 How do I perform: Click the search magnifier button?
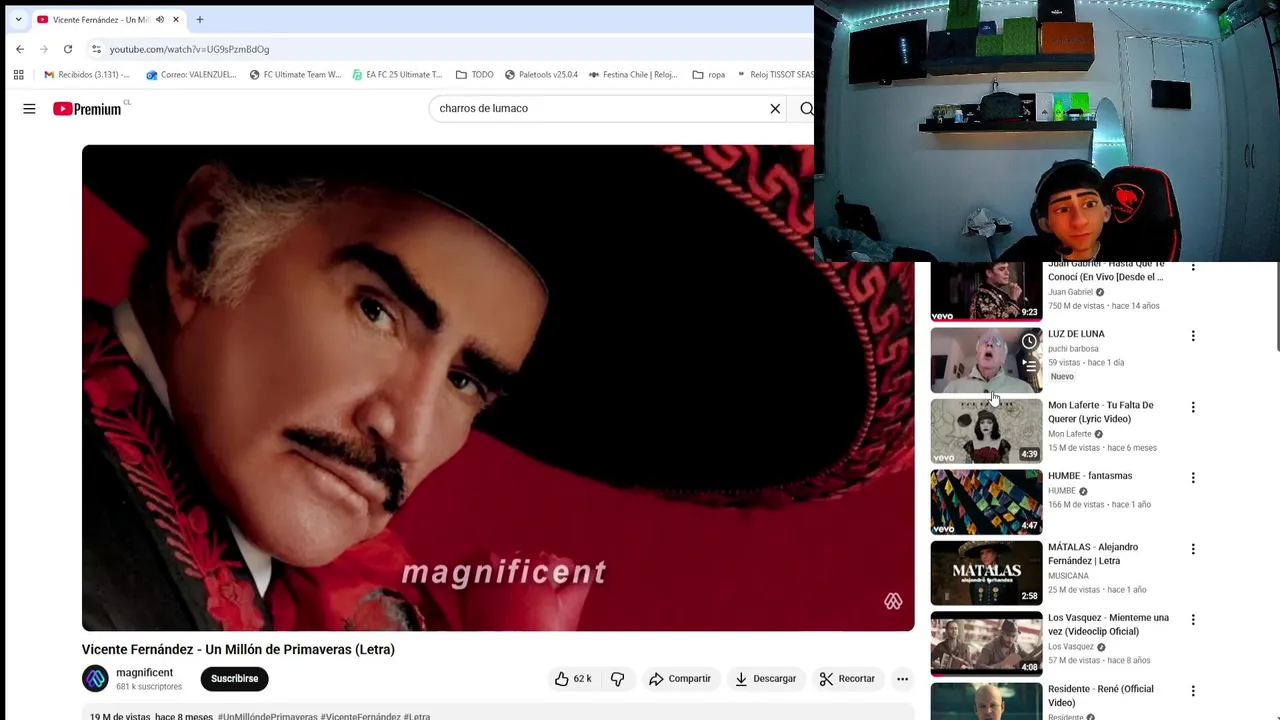(x=806, y=109)
